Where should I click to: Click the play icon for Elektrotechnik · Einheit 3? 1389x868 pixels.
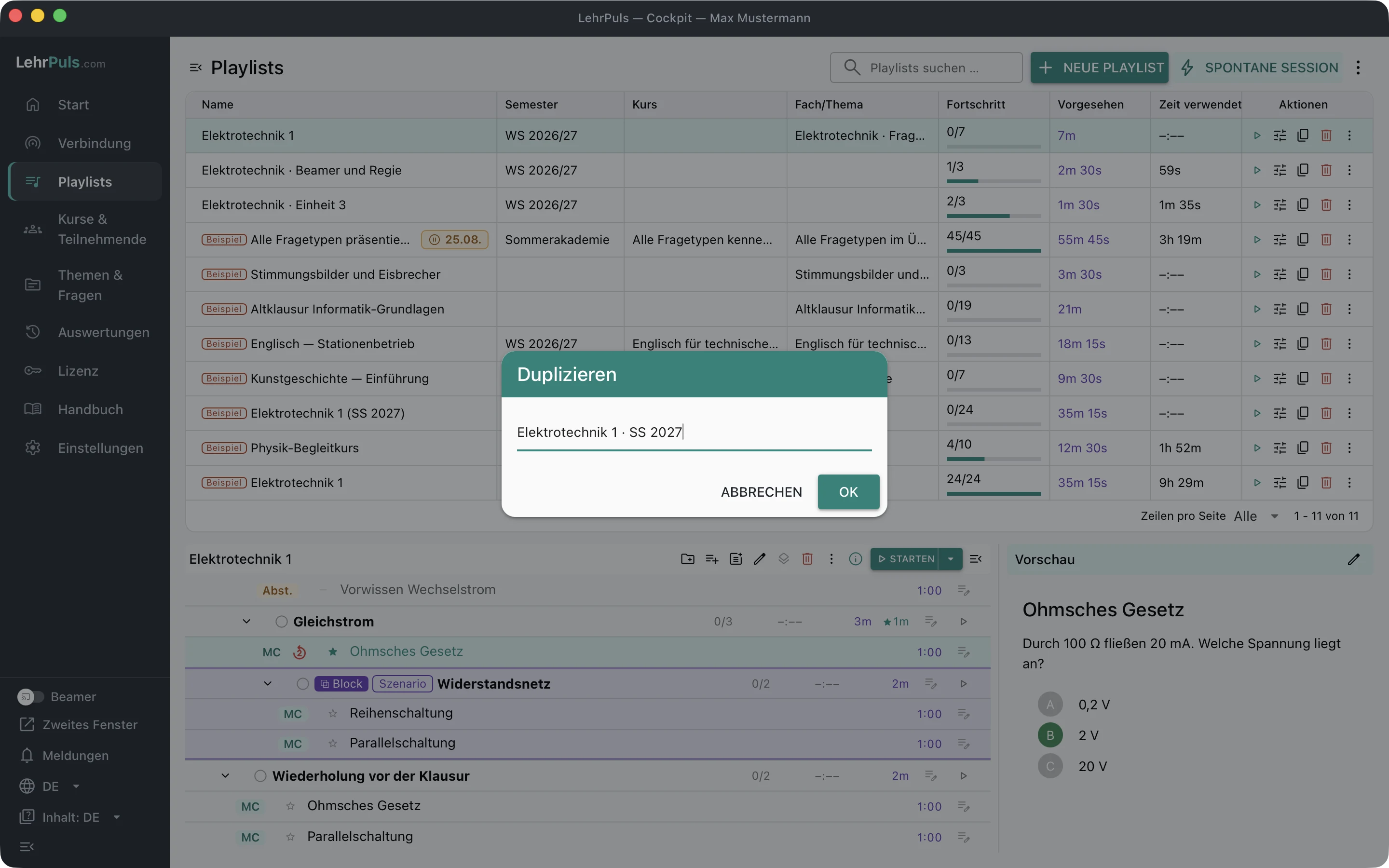coord(1257,205)
